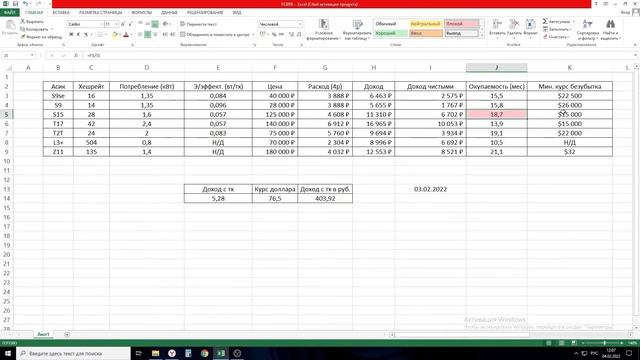Screen dimensions: 640x360
Task: Insert function via fx button
Action: click(x=76, y=55)
